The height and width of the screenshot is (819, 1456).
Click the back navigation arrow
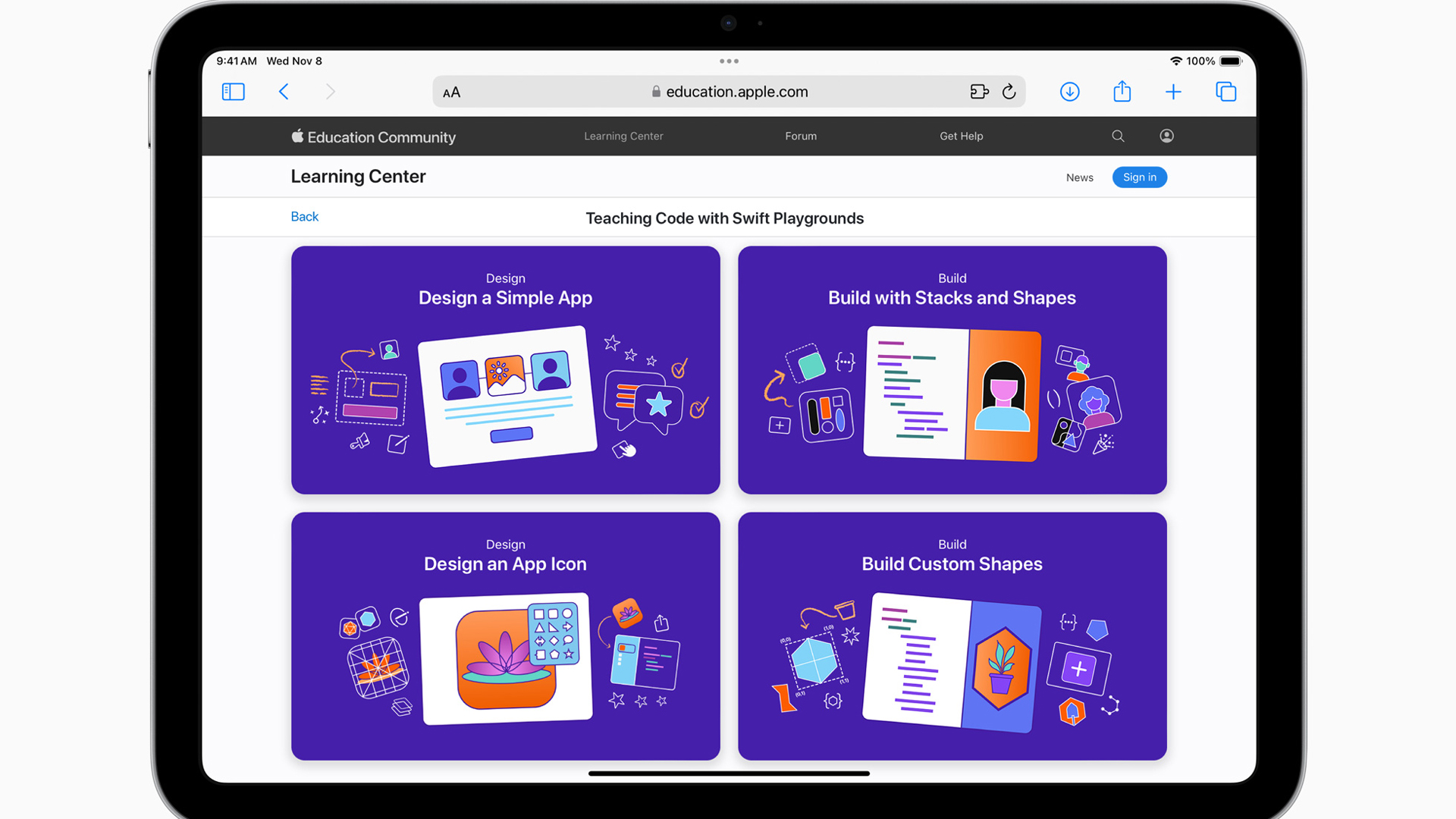(284, 92)
